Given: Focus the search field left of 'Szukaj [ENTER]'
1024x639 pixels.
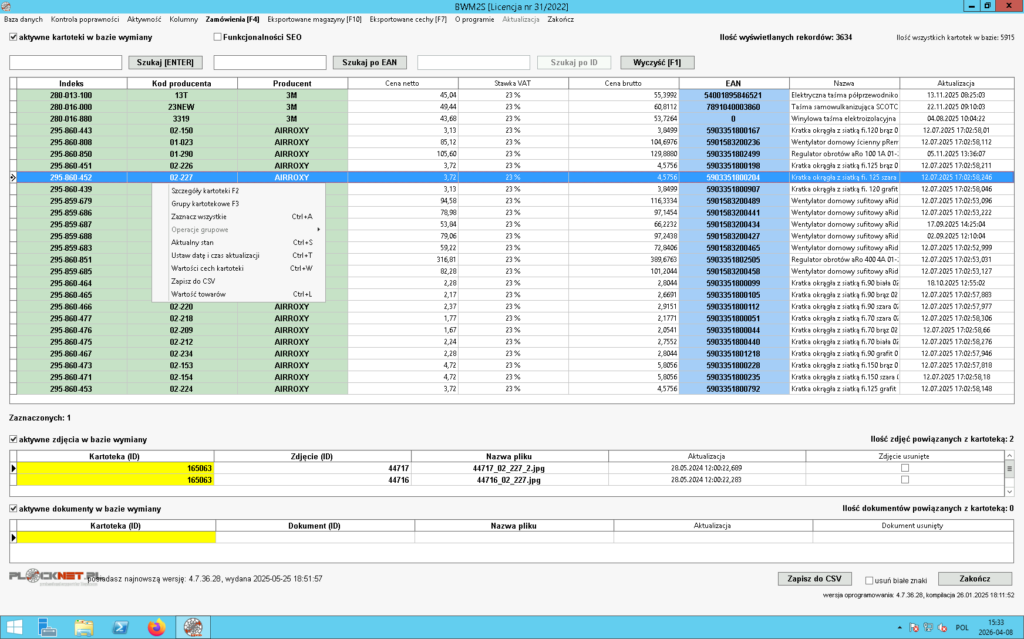Looking at the screenshot, I should pyautogui.click(x=67, y=62).
